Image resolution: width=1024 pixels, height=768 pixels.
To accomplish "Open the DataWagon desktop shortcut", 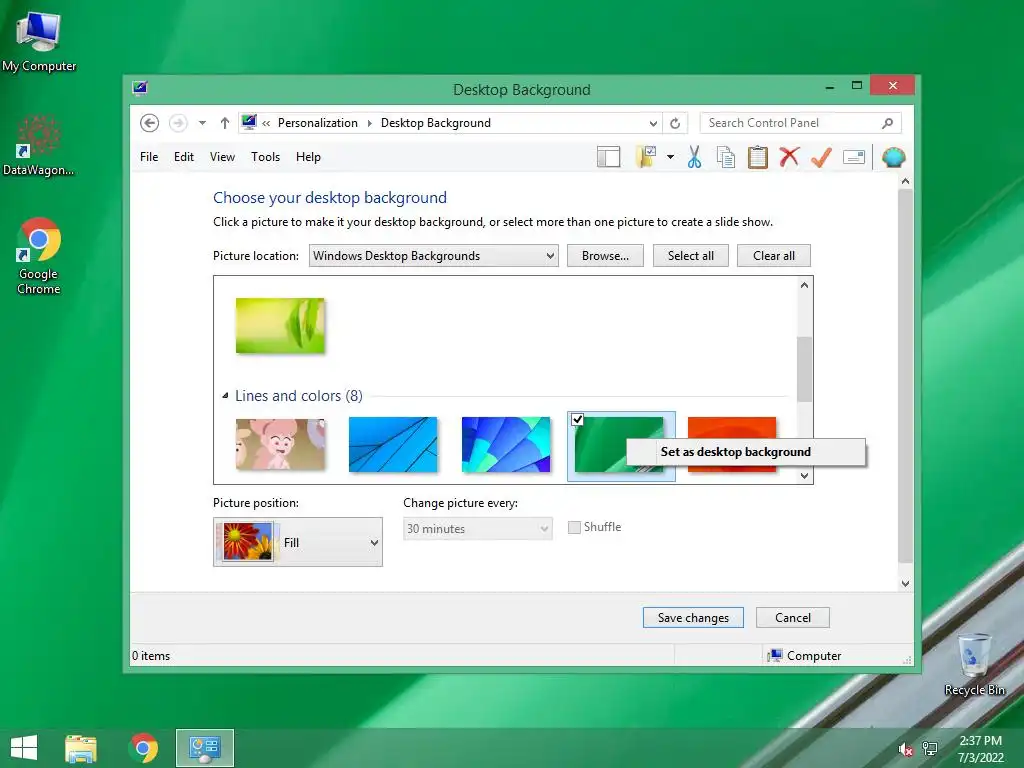I will 39,146.
